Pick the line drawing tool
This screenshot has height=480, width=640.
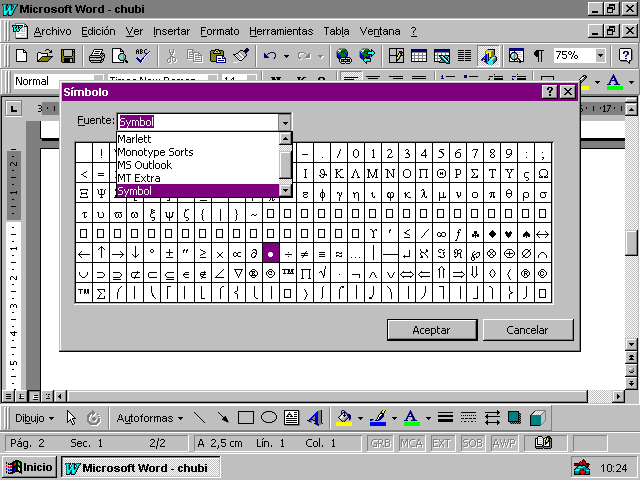coord(200,418)
